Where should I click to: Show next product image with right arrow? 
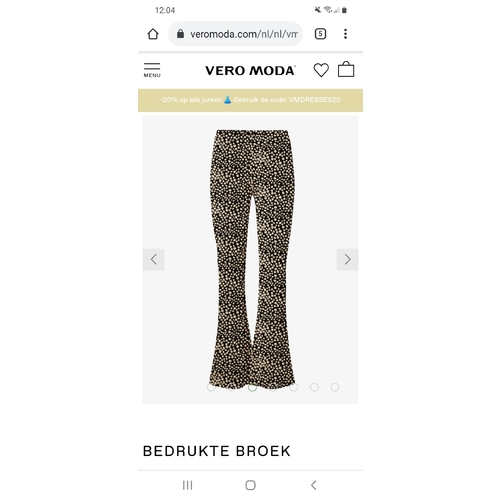click(347, 259)
